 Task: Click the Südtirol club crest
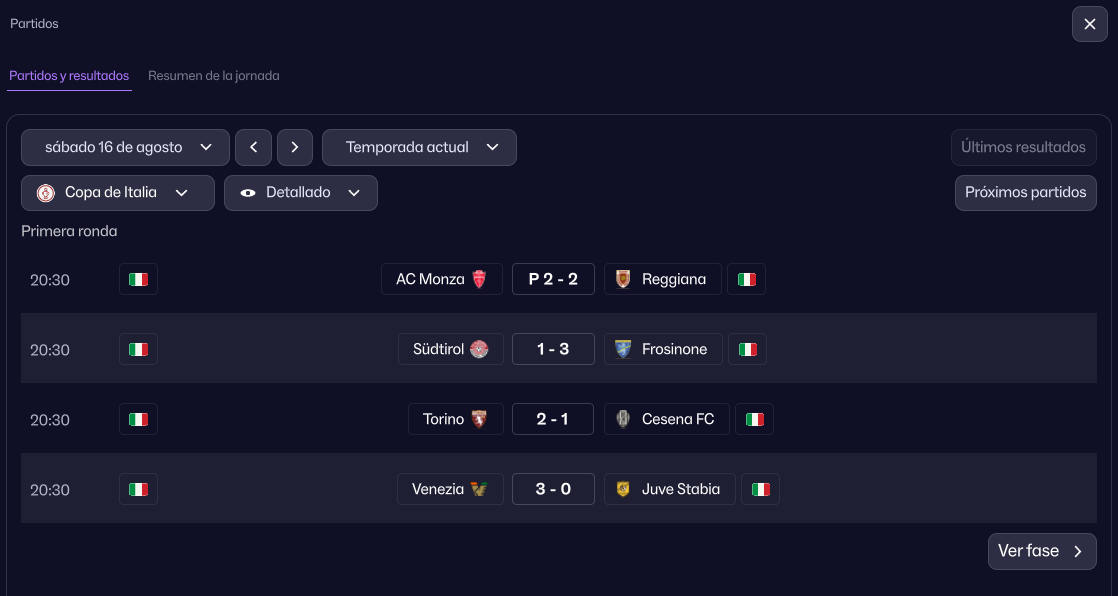(480, 349)
